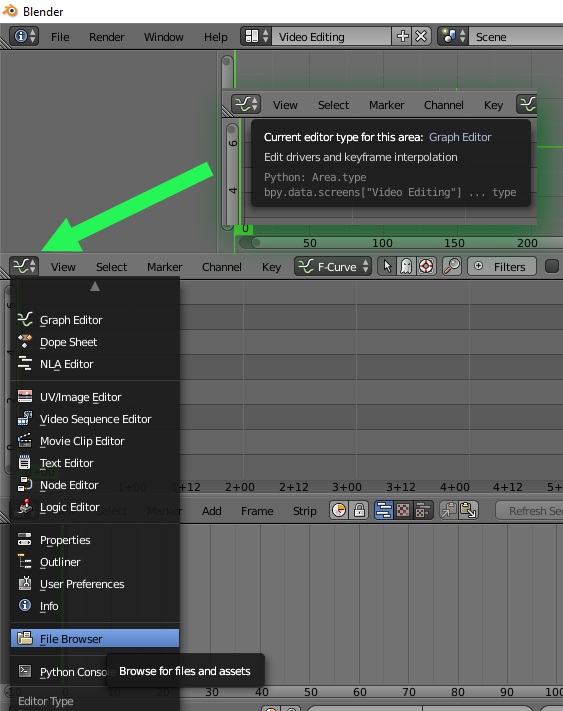Viewport: 563px width, 711px height.
Task: Switch area to Movie Clip Editor
Action: click(x=95, y=441)
